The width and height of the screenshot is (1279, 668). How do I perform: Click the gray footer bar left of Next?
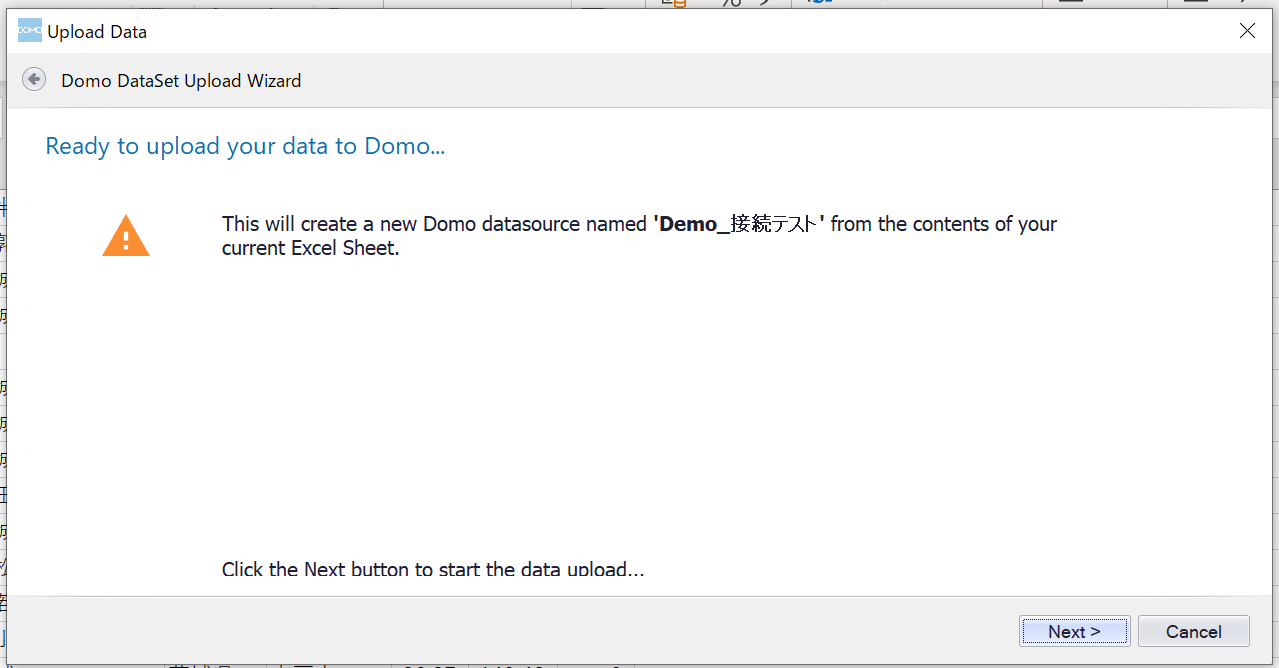(x=500, y=630)
